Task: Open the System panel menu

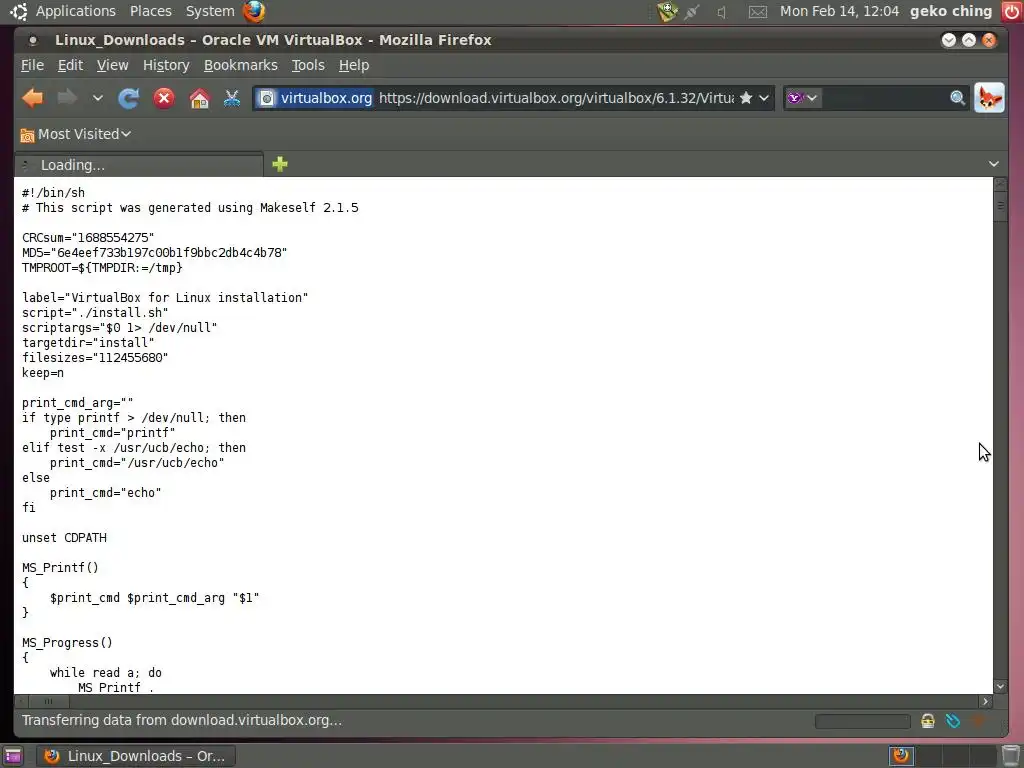Action: (x=210, y=11)
